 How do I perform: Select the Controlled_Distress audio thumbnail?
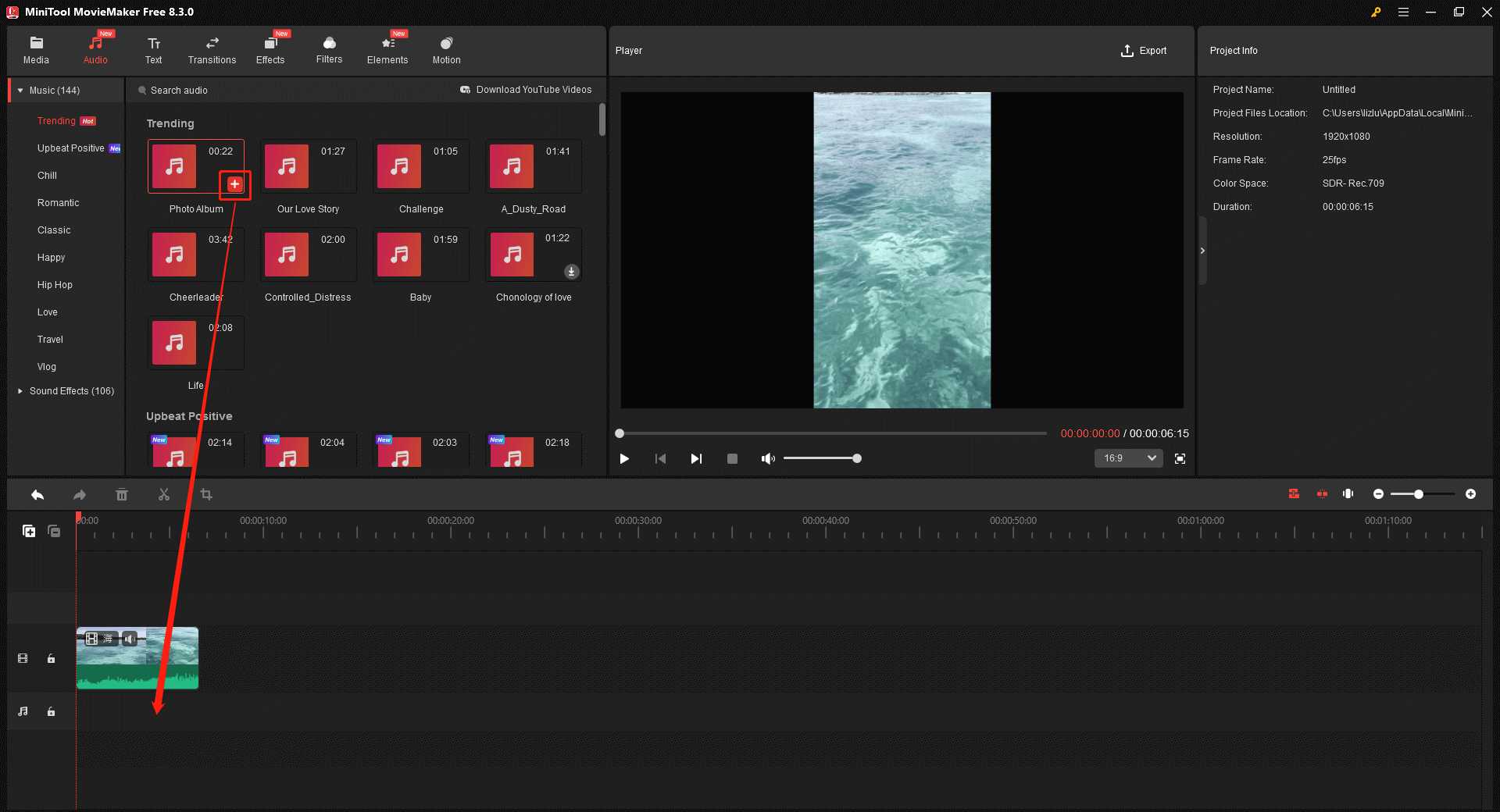click(x=308, y=255)
